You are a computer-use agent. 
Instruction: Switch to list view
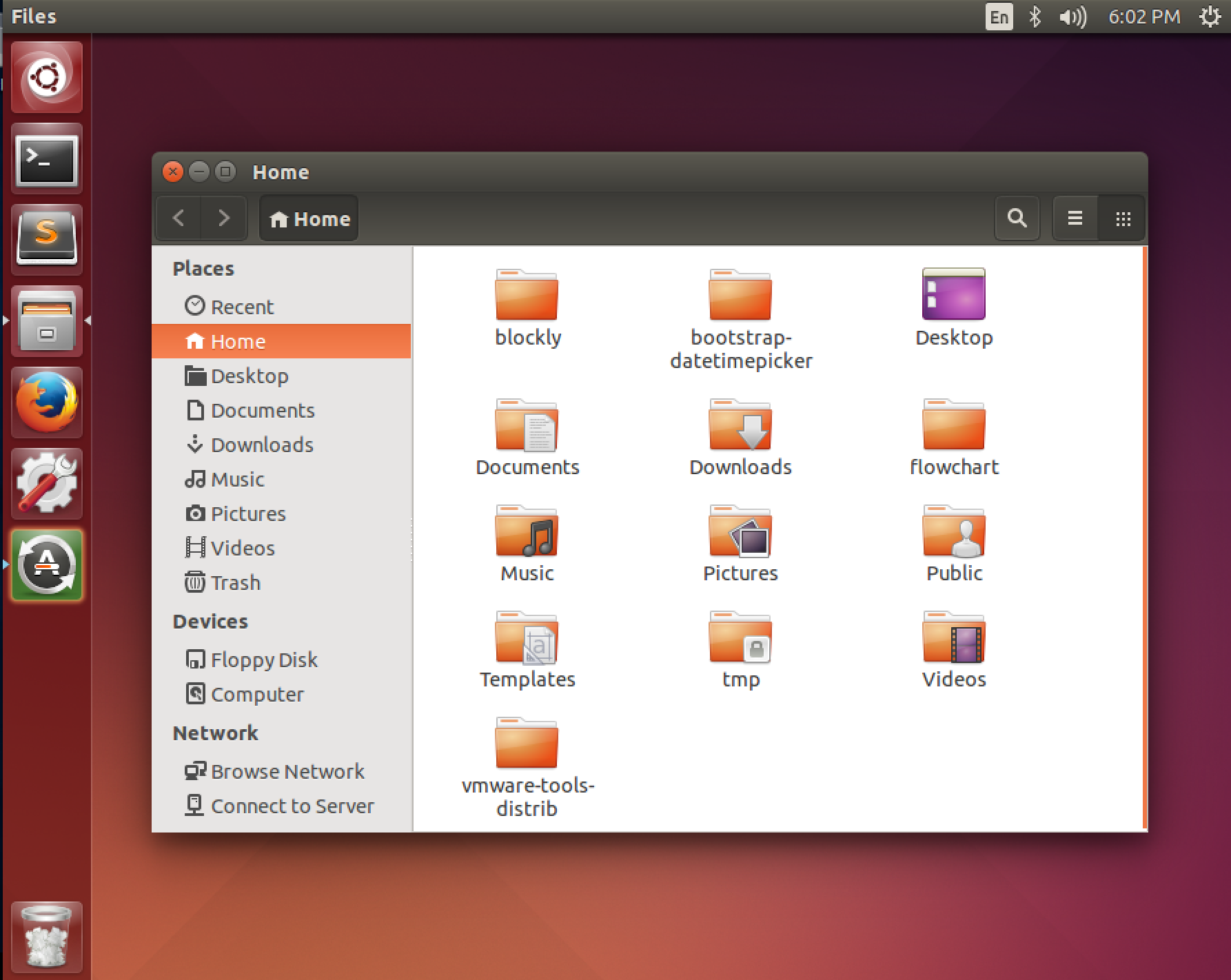(x=1075, y=218)
